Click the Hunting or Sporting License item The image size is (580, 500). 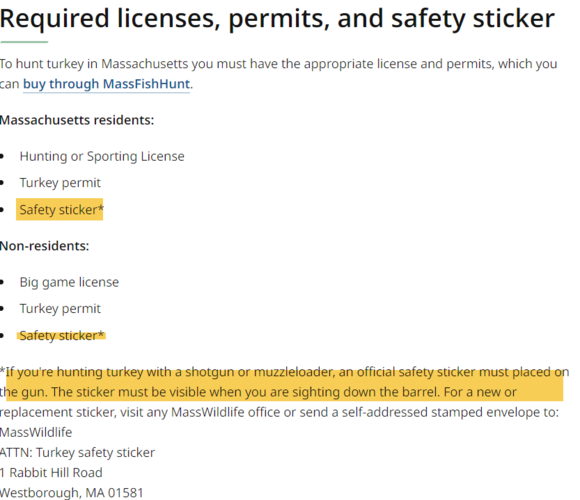click(x=102, y=156)
